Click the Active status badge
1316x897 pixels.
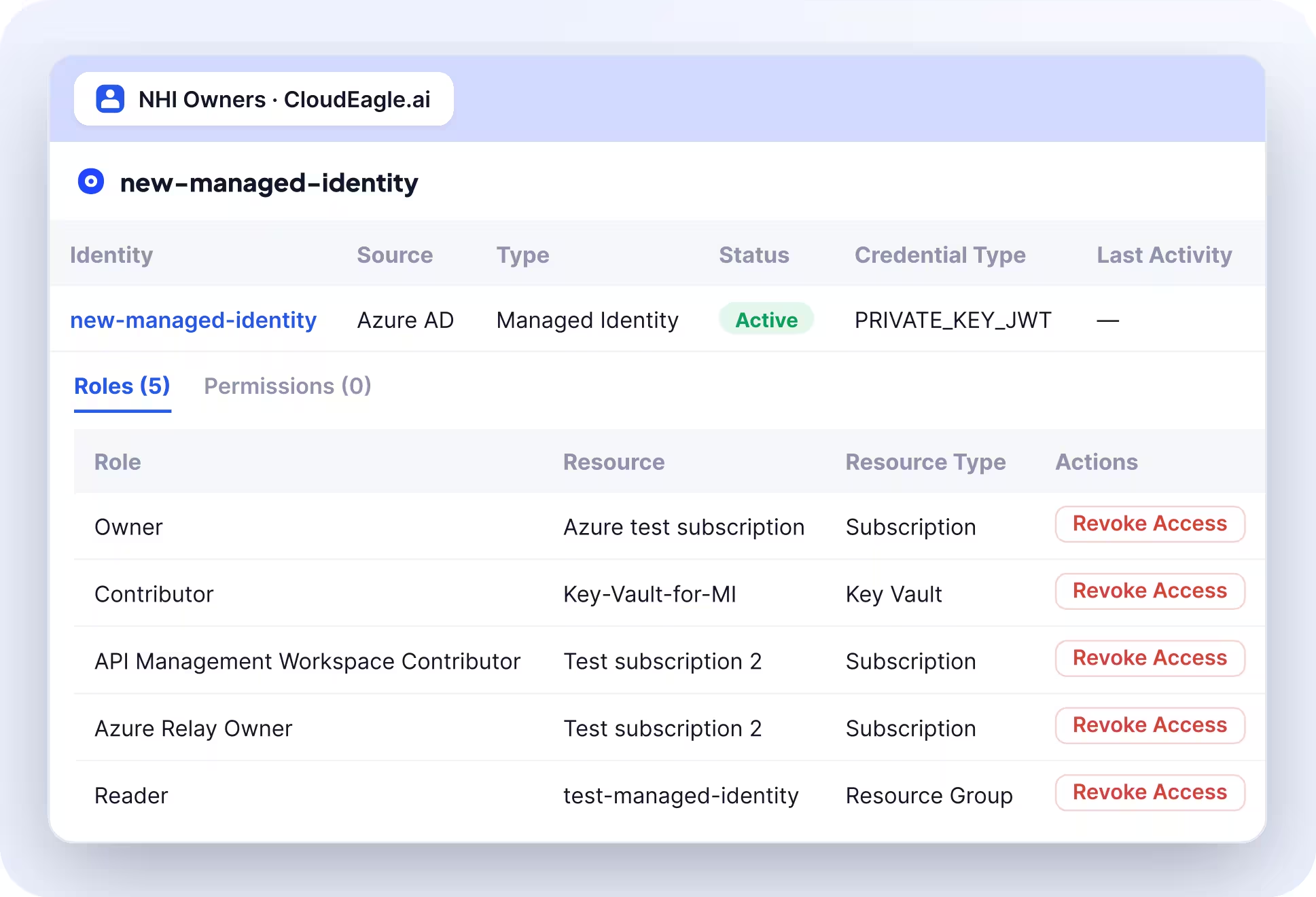pyautogui.click(x=766, y=320)
